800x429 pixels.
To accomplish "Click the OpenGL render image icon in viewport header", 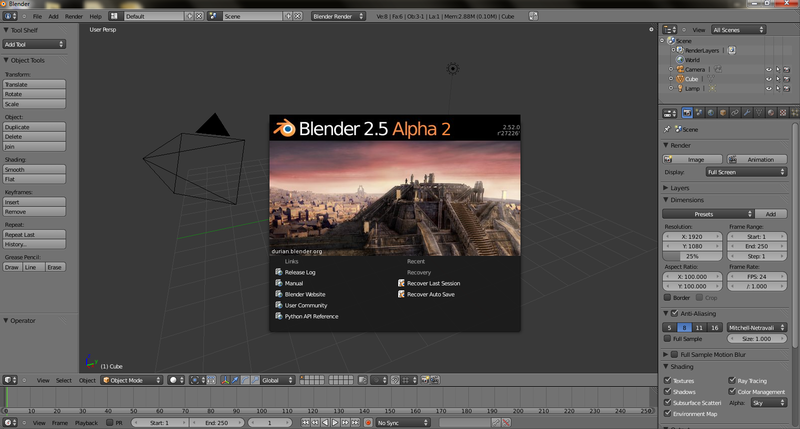I will 424,380.
